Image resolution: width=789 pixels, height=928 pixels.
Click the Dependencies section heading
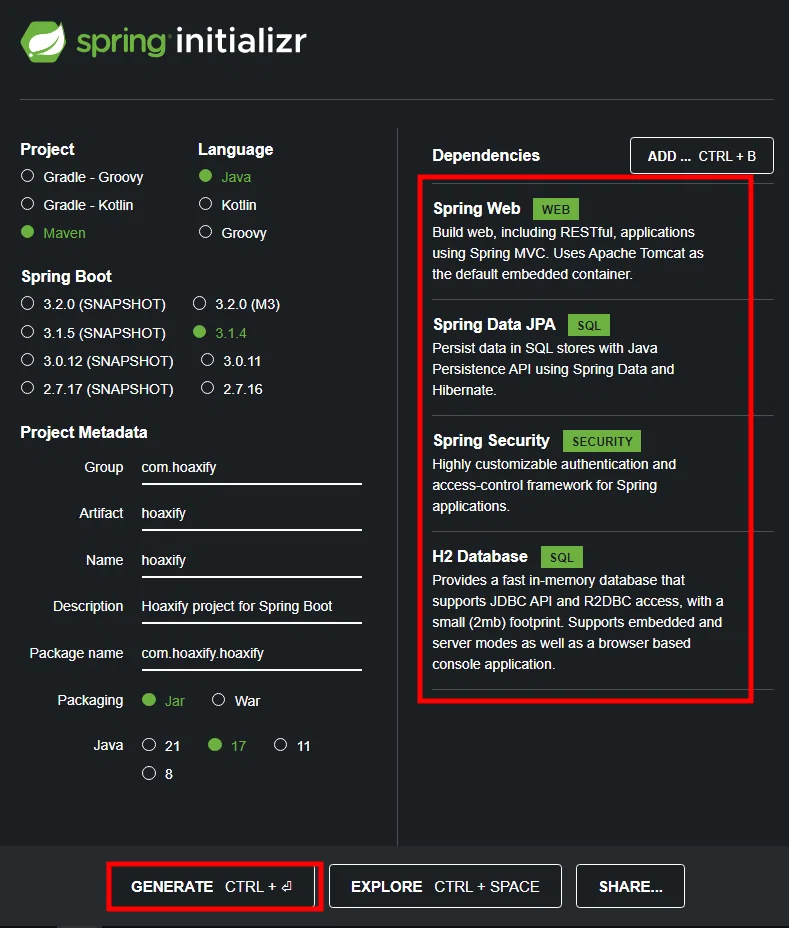point(486,156)
